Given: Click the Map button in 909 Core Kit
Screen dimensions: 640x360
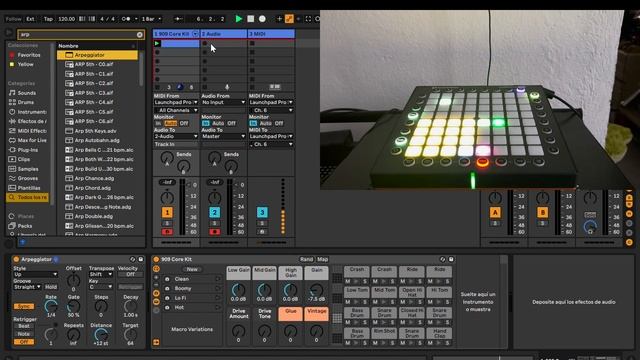Looking at the screenshot, I should [x=322, y=259].
